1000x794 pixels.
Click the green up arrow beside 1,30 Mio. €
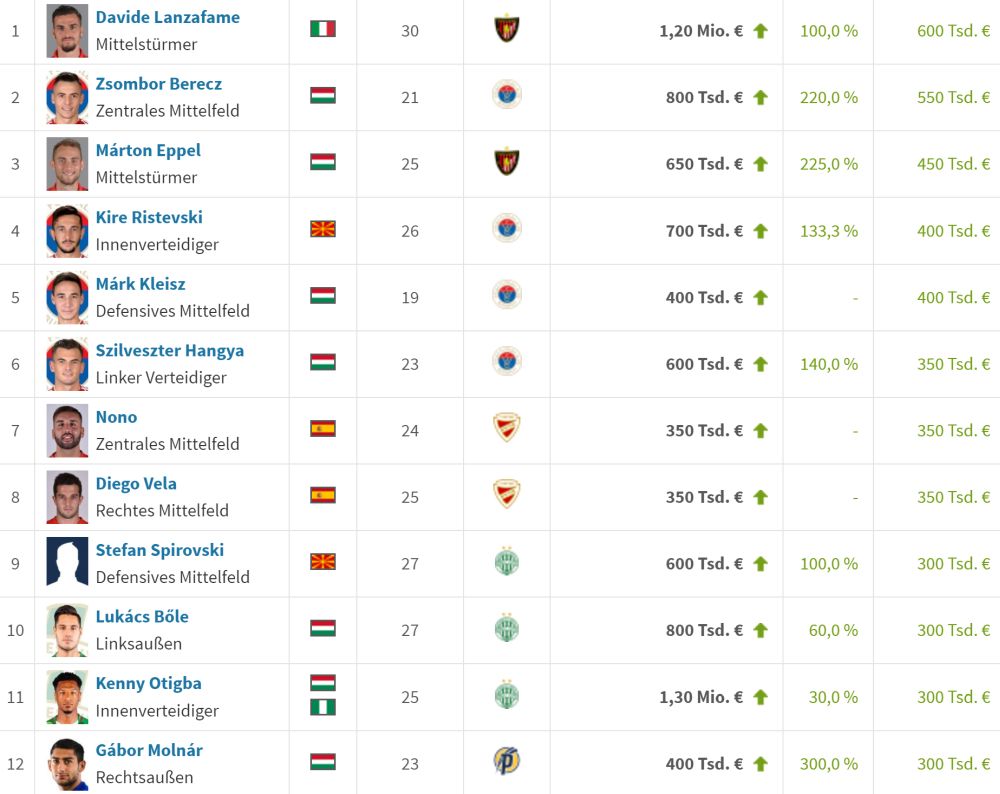760,697
